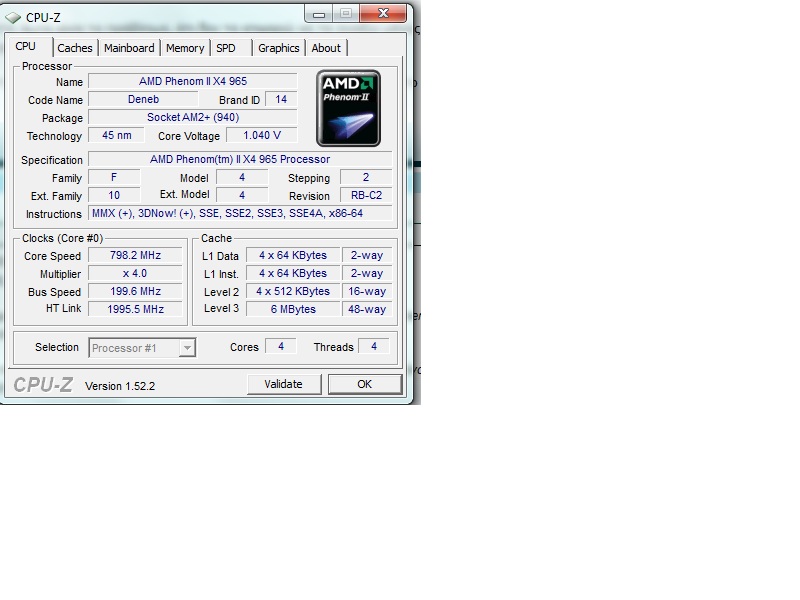Open the Graphics tab
800x600 pixels.
point(279,48)
